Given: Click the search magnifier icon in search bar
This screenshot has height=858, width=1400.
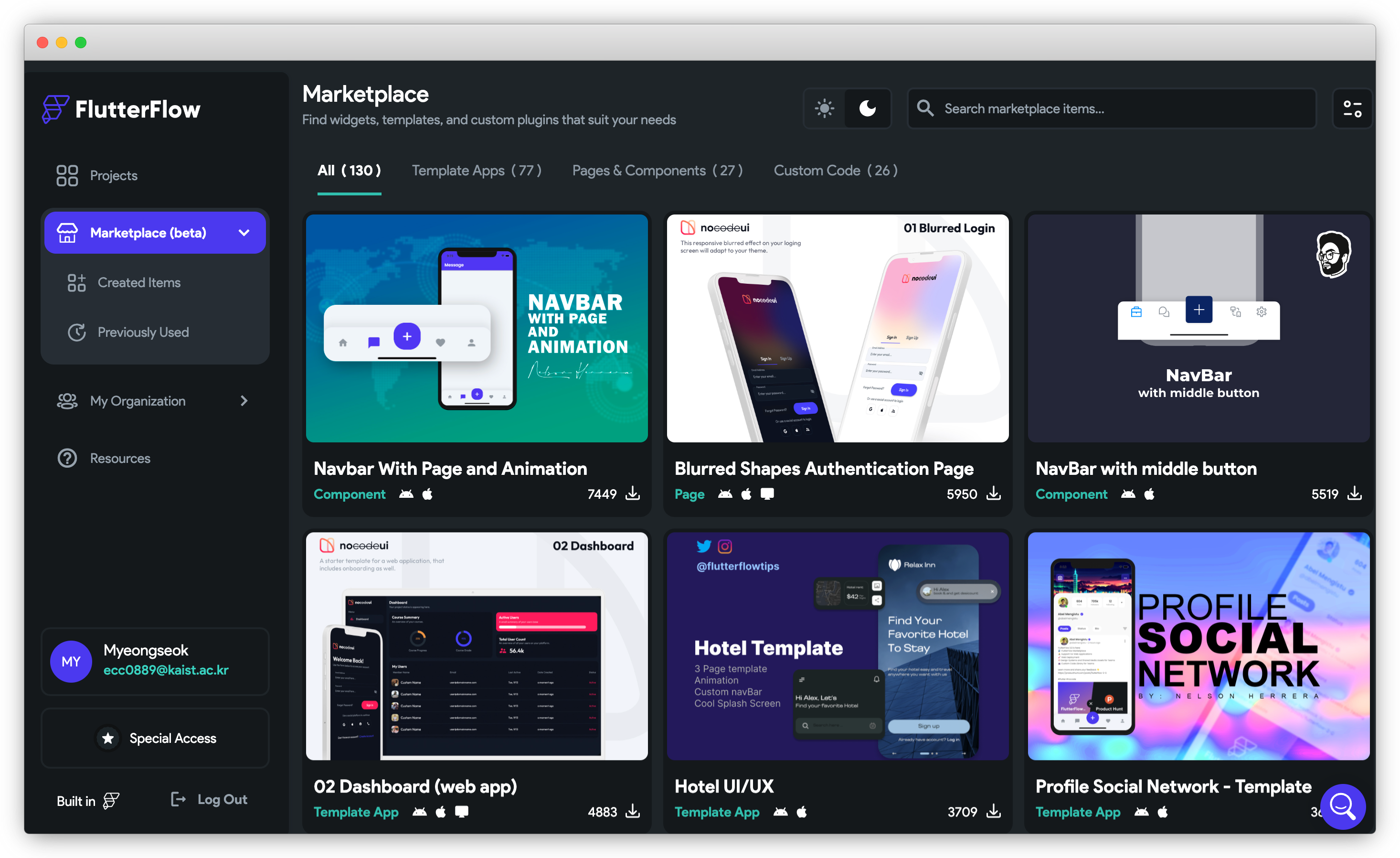Looking at the screenshot, I should (x=925, y=108).
